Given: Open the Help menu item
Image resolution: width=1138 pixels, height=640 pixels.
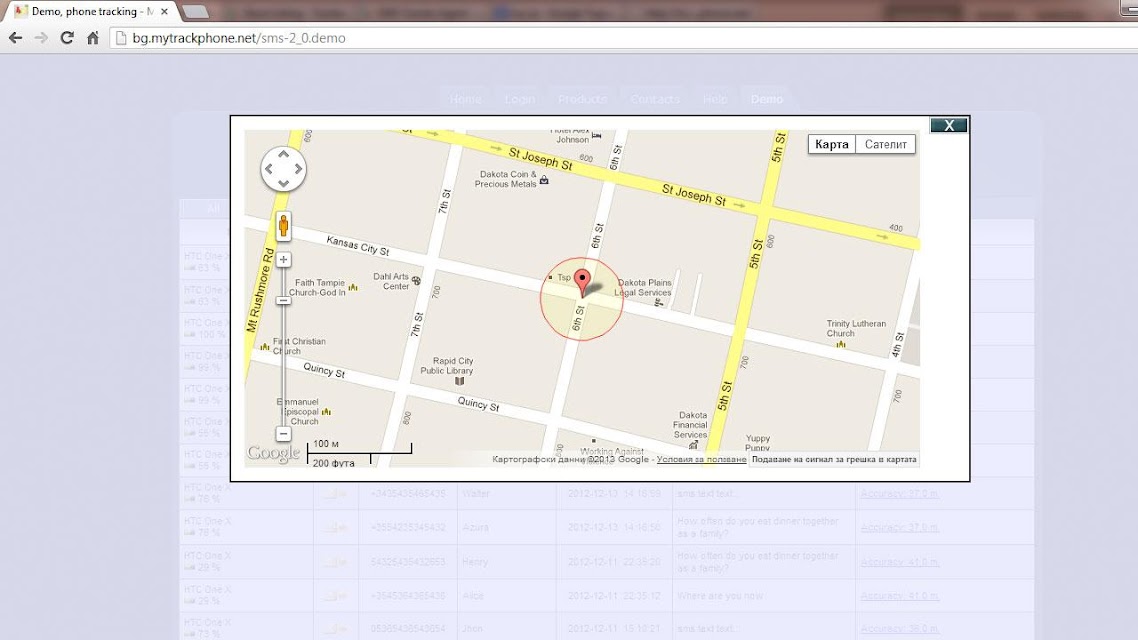Looking at the screenshot, I should (x=715, y=99).
